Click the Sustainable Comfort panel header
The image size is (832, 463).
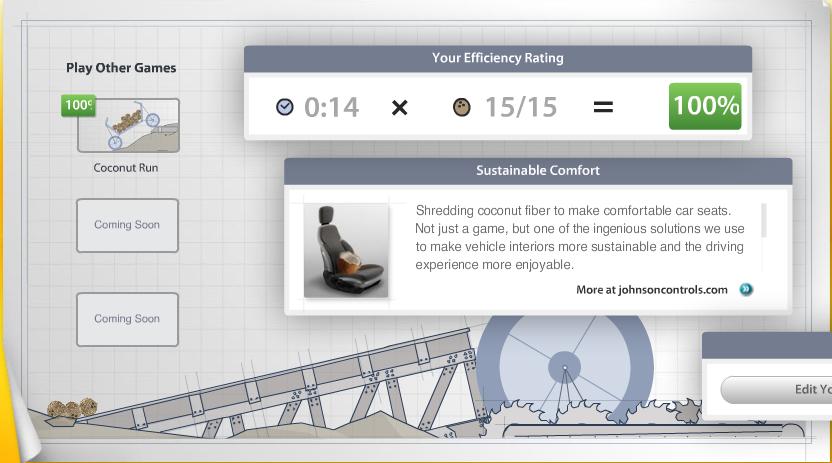[x=538, y=171]
